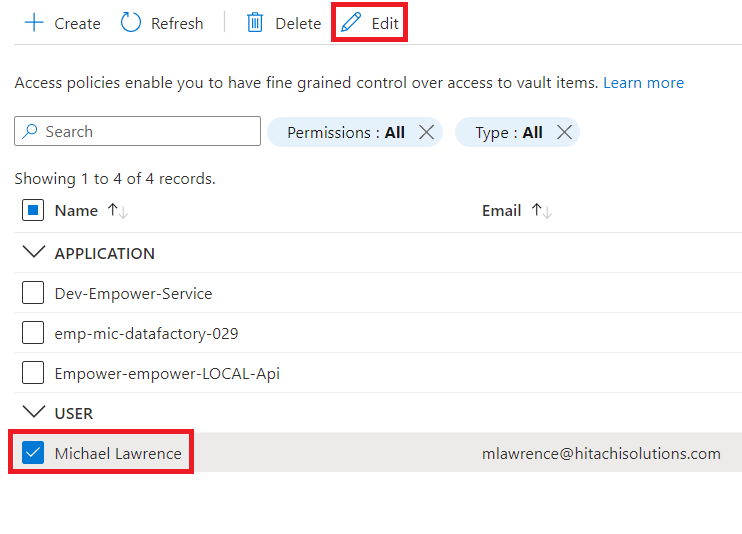Uncheck the Michael Lawrence checkbox
The height and width of the screenshot is (534, 742).
(x=33, y=453)
